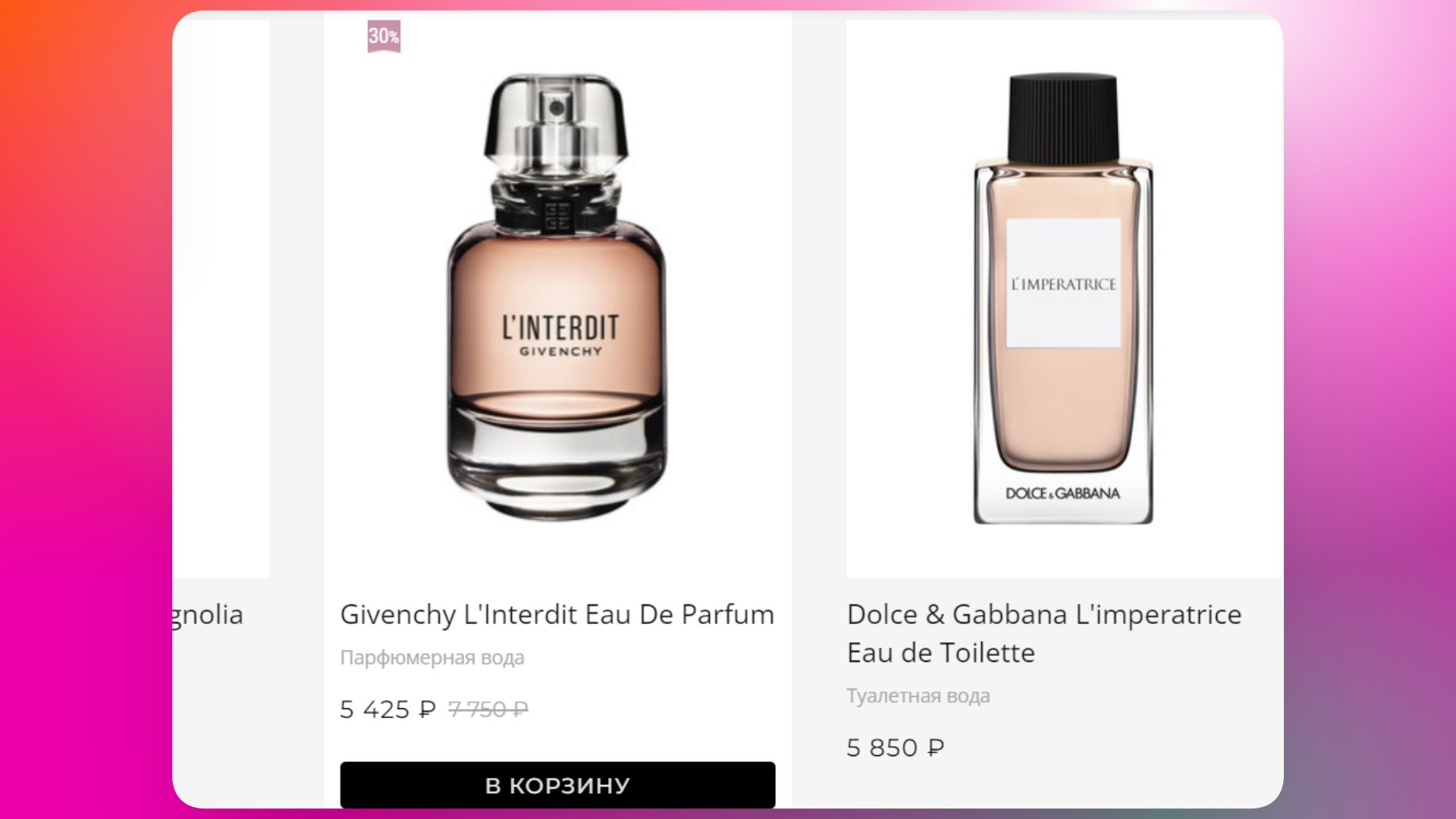Open the Dolce & Gabbana L'imperatrice bottle image
This screenshot has height=819, width=1456.
click(x=1063, y=298)
